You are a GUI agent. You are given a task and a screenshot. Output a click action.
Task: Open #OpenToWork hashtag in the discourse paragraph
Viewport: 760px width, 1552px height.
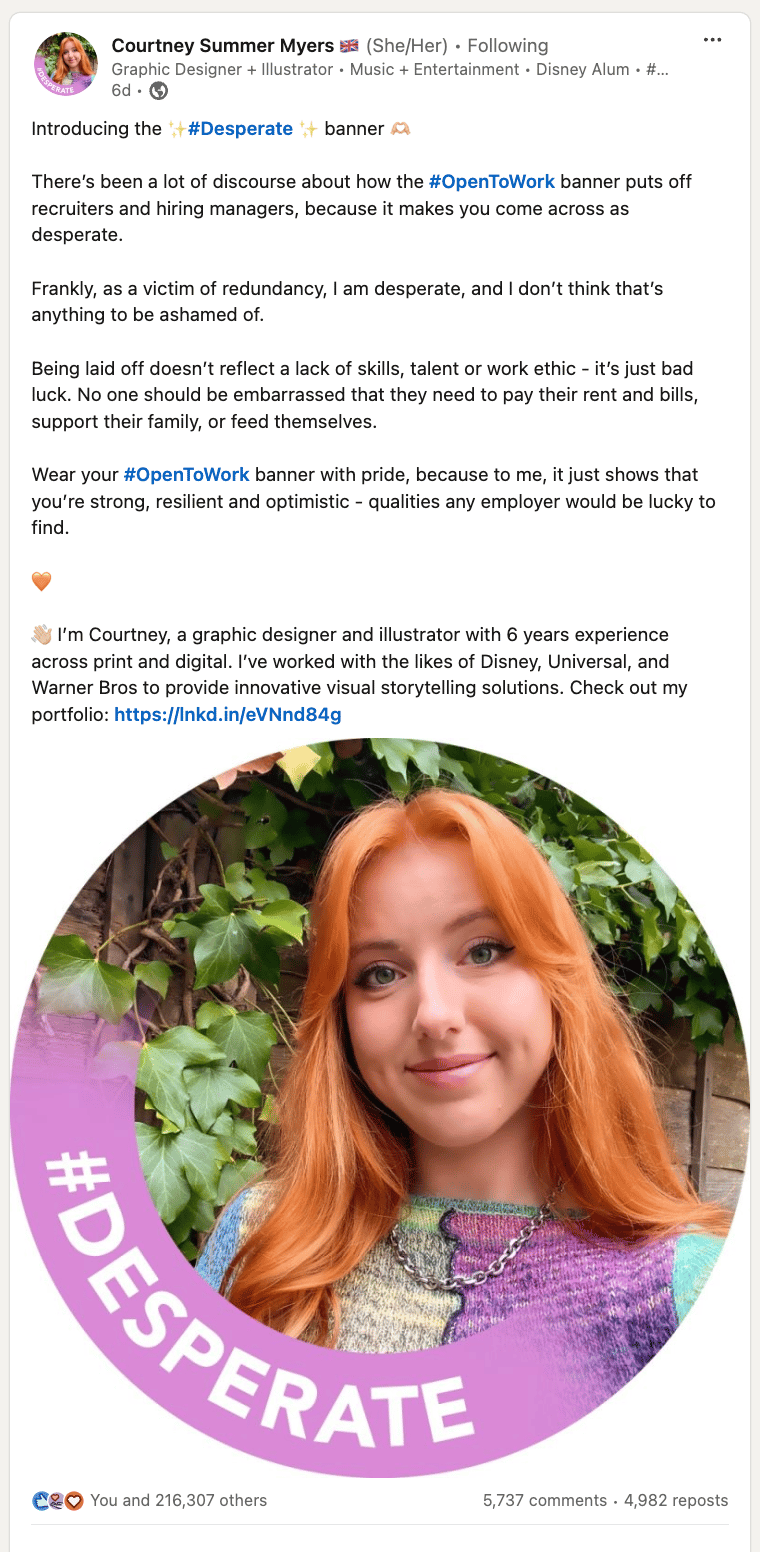point(492,182)
